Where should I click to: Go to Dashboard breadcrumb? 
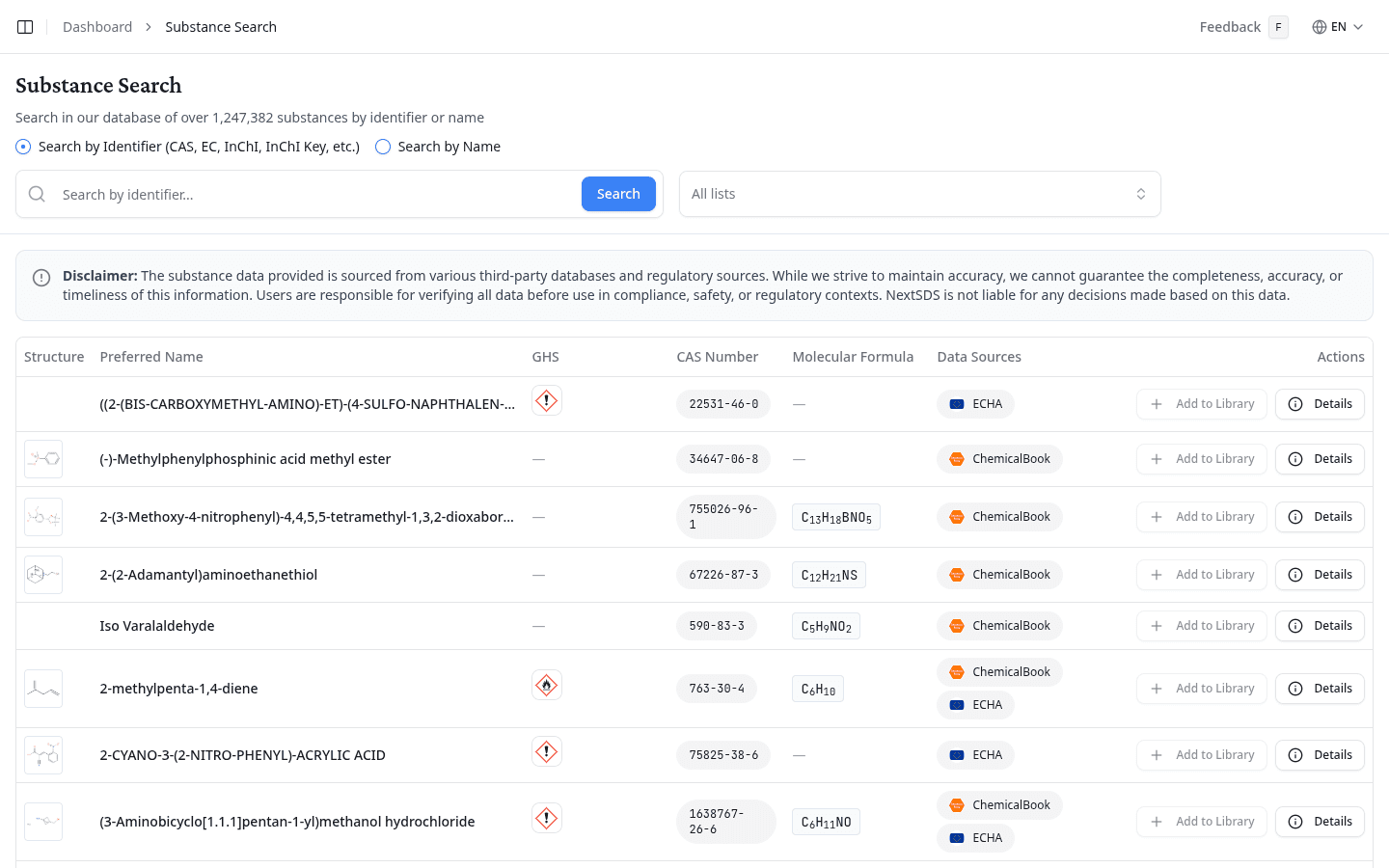[x=97, y=27]
